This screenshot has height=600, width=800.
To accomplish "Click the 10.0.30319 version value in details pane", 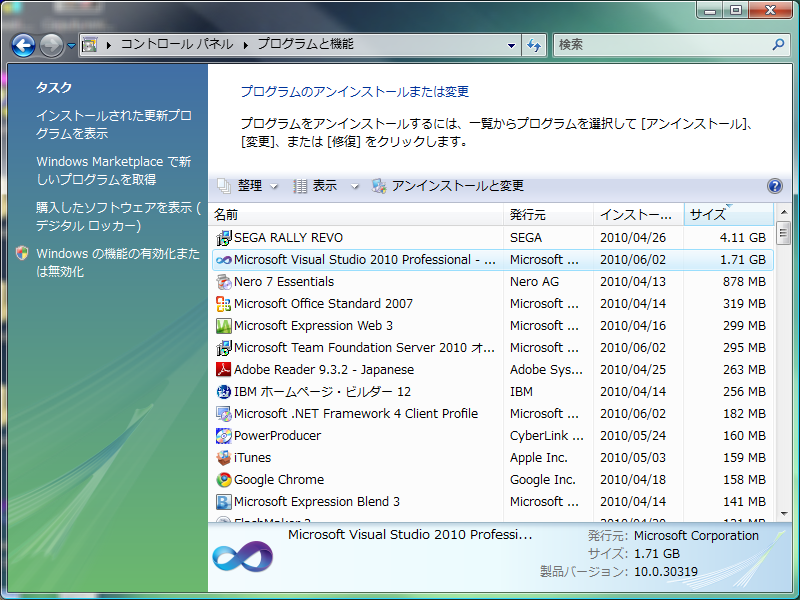I will point(665,572).
